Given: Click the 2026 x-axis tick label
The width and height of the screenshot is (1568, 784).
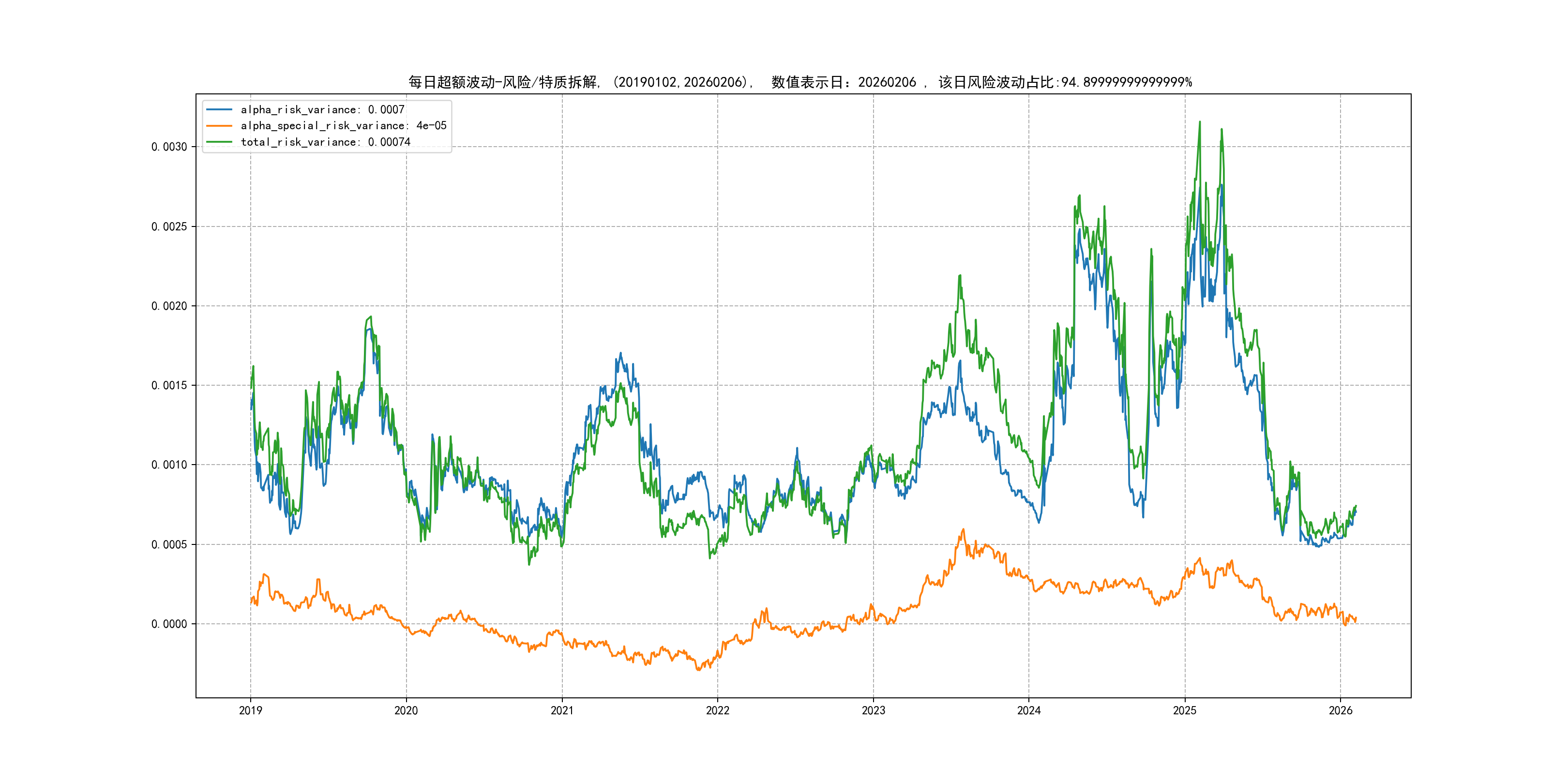Looking at the screenshot, I should coord(1341,710).
